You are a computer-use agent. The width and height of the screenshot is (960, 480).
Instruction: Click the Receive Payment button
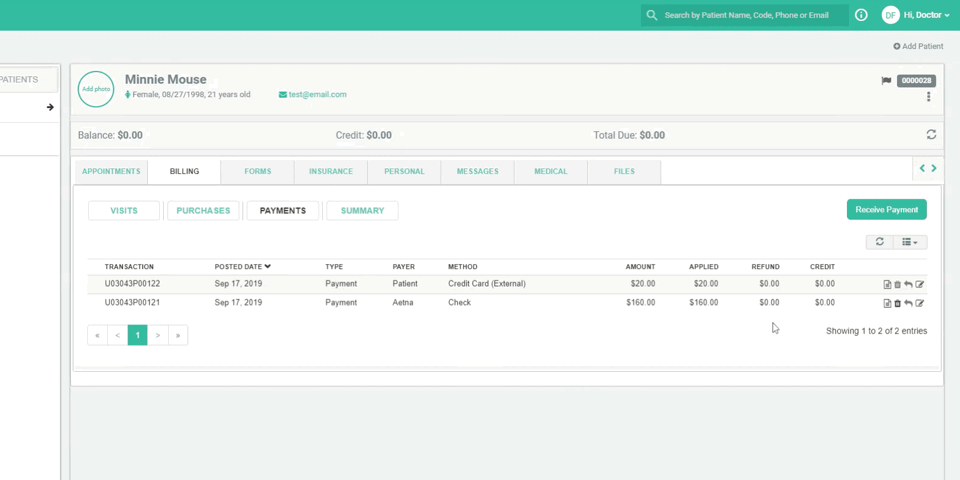point(886,210)
